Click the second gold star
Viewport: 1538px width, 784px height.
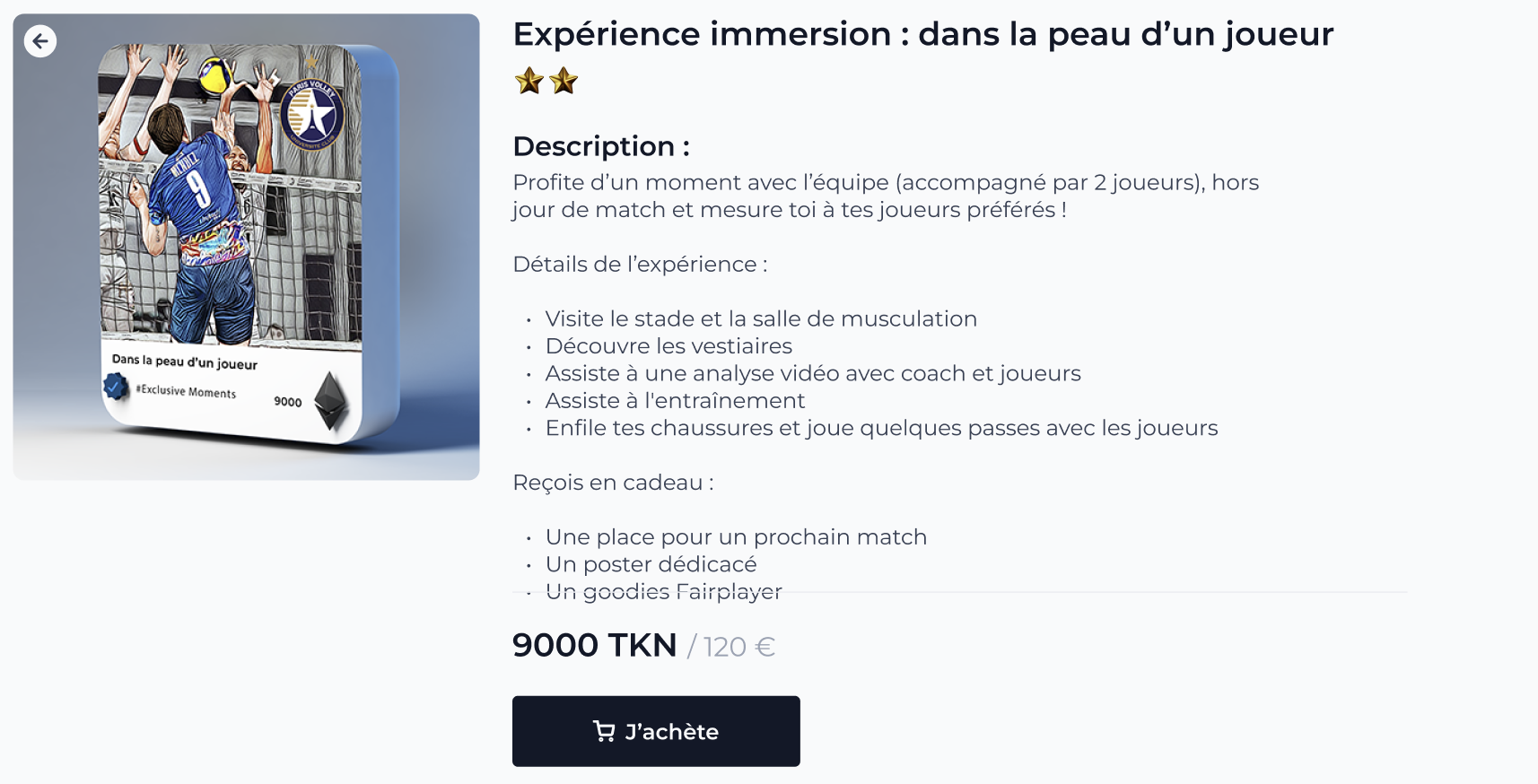[x=564, y=82]
